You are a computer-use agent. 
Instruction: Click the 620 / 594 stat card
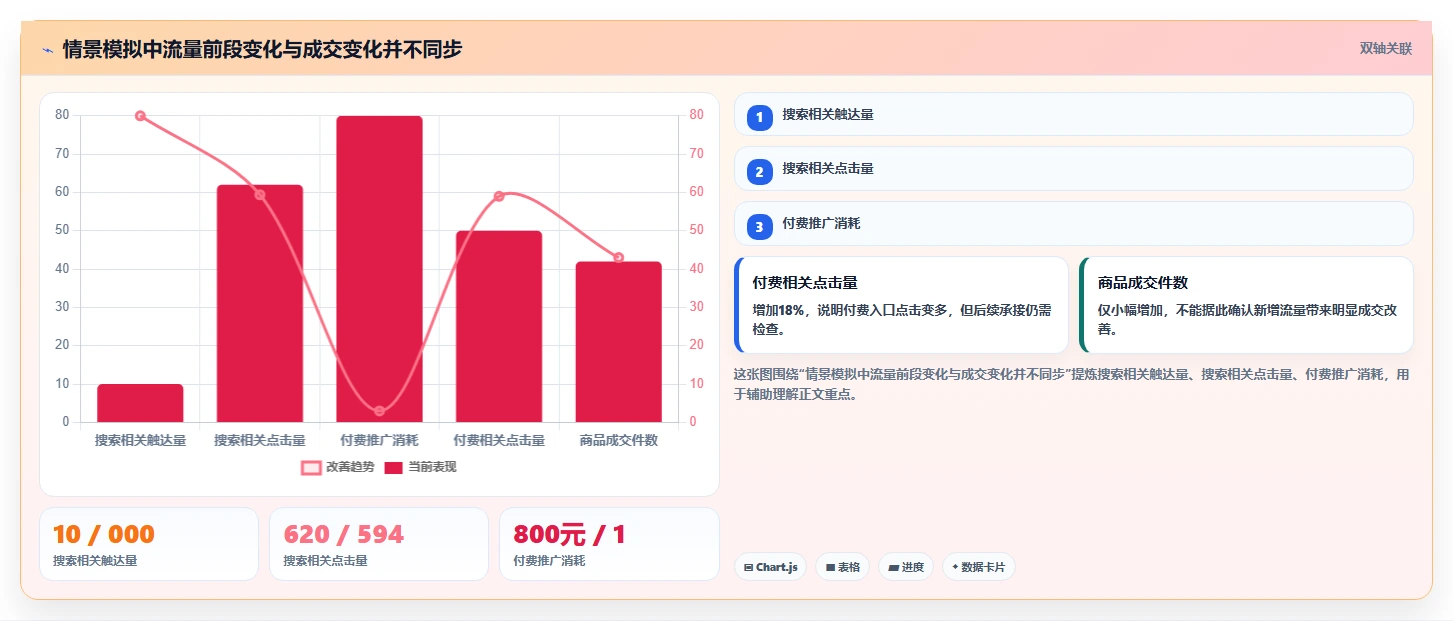[x=379, y=544]
